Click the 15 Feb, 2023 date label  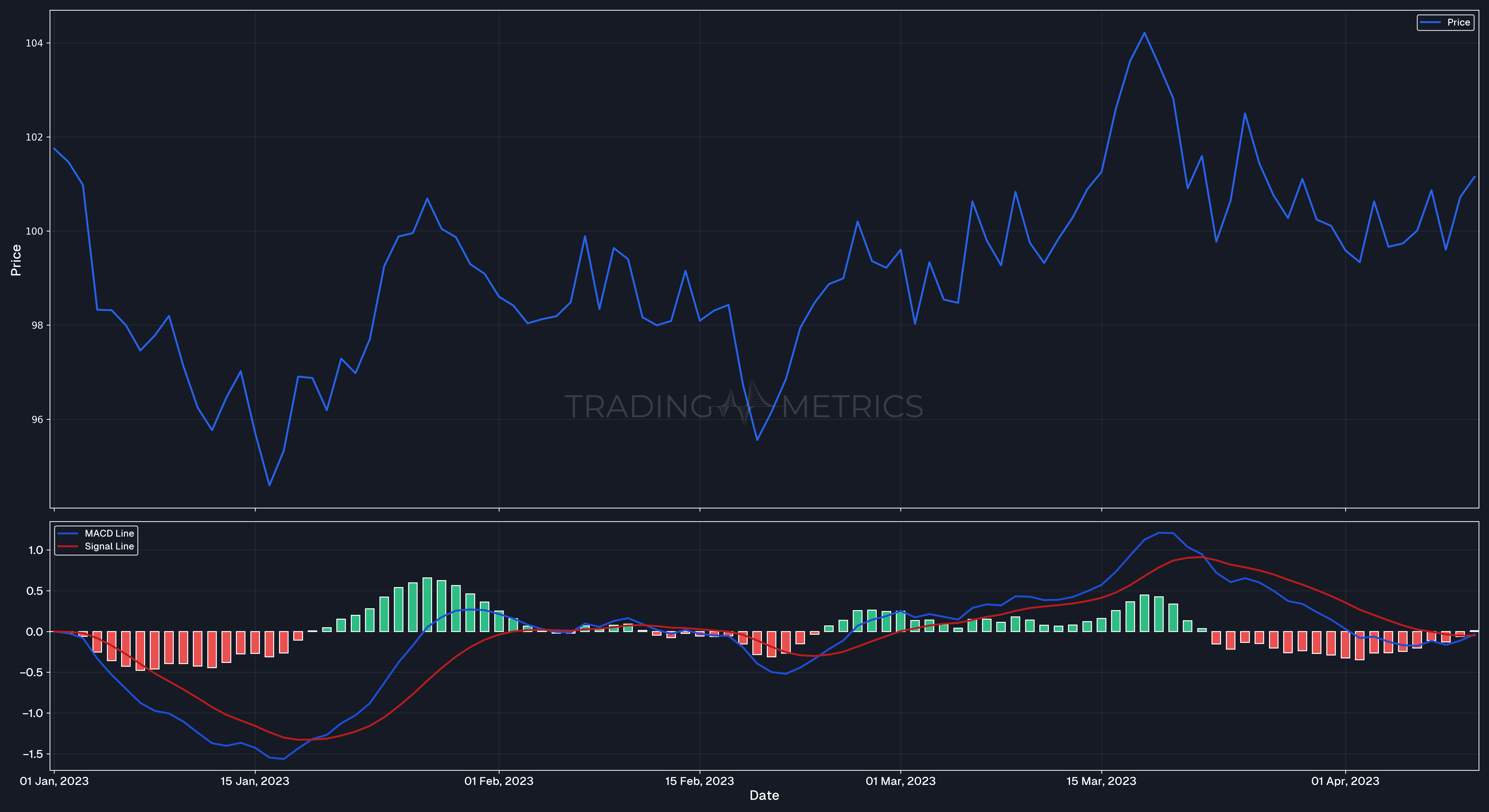click(x=699, y=781)
